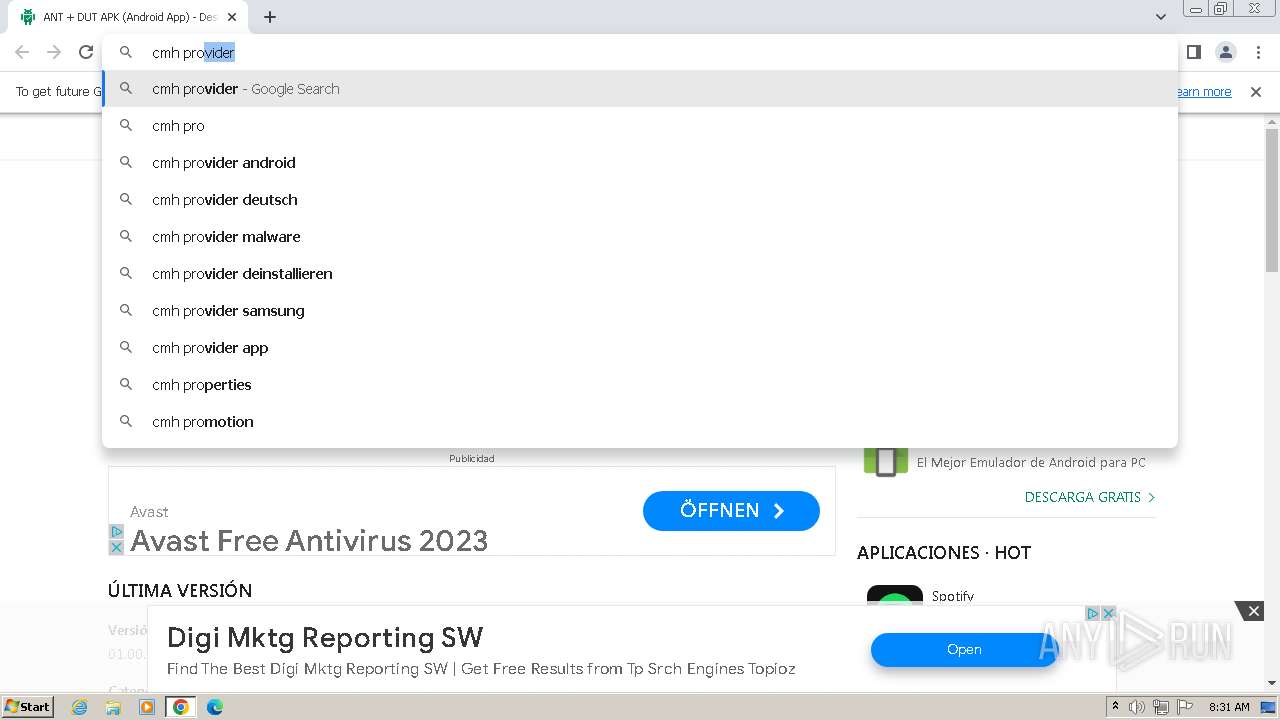
Task: Close the Avast ad with small X
Action: pos(116,548)
